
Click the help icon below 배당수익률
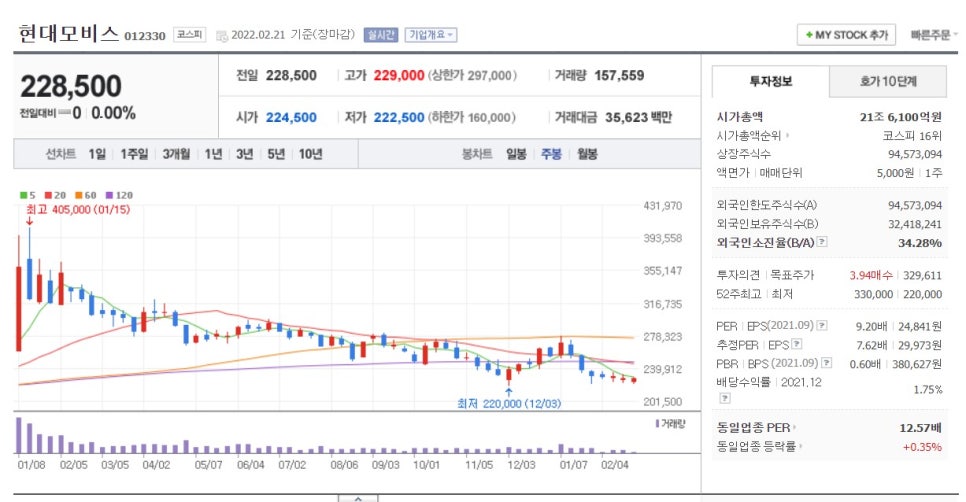click(x=725, y=398)
